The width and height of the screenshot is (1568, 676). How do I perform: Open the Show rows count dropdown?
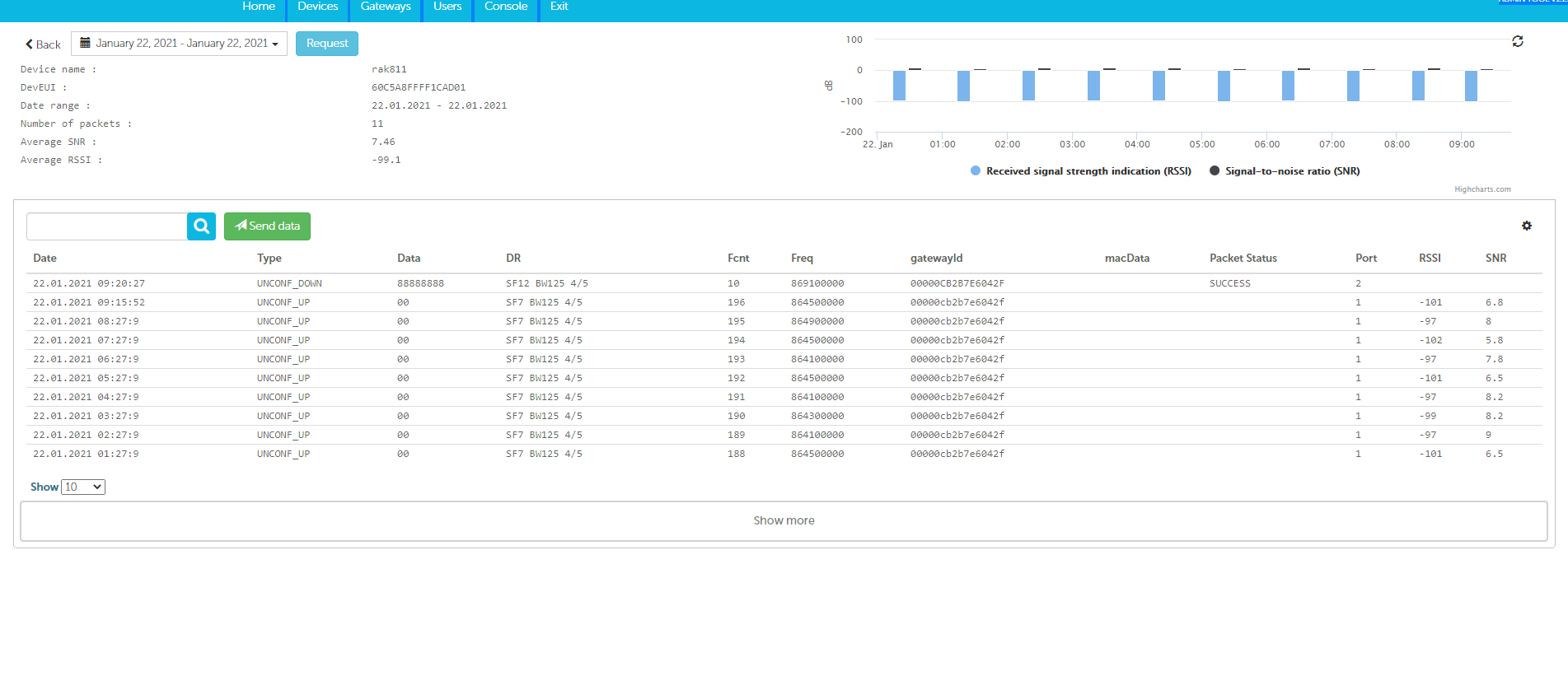point(83,487)
